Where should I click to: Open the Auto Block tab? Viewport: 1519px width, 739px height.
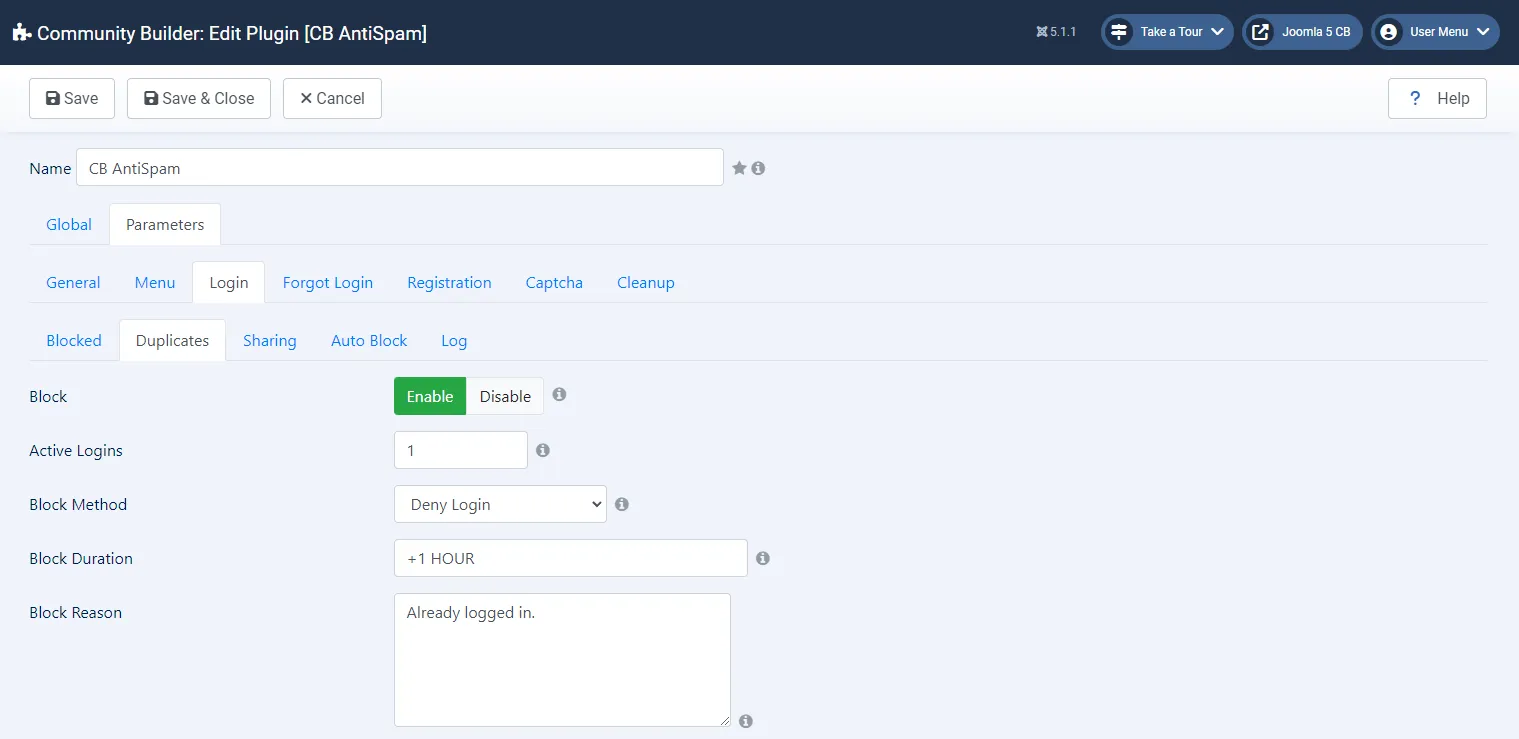[x=369, y=340]
